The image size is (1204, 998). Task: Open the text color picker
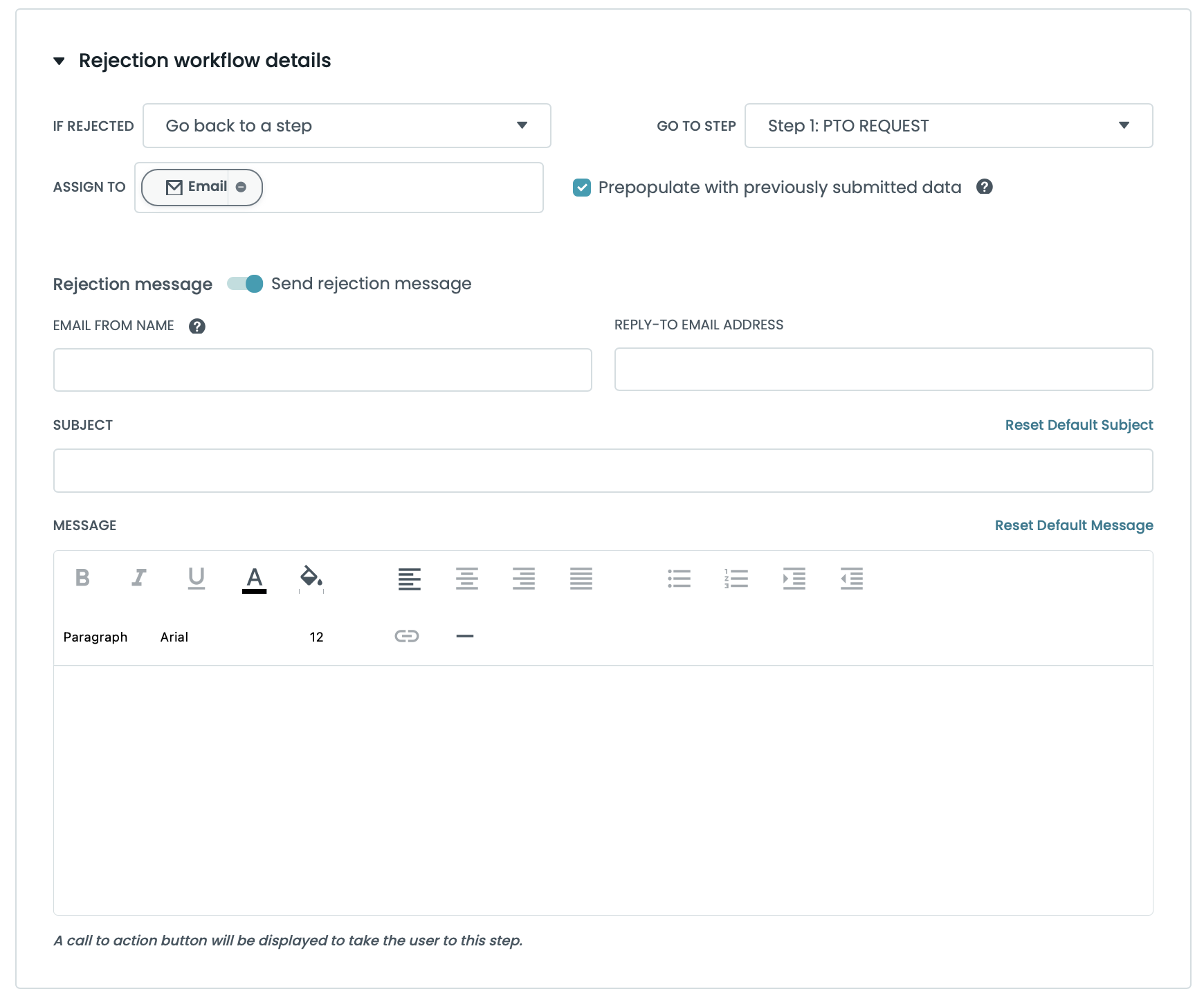255,578
